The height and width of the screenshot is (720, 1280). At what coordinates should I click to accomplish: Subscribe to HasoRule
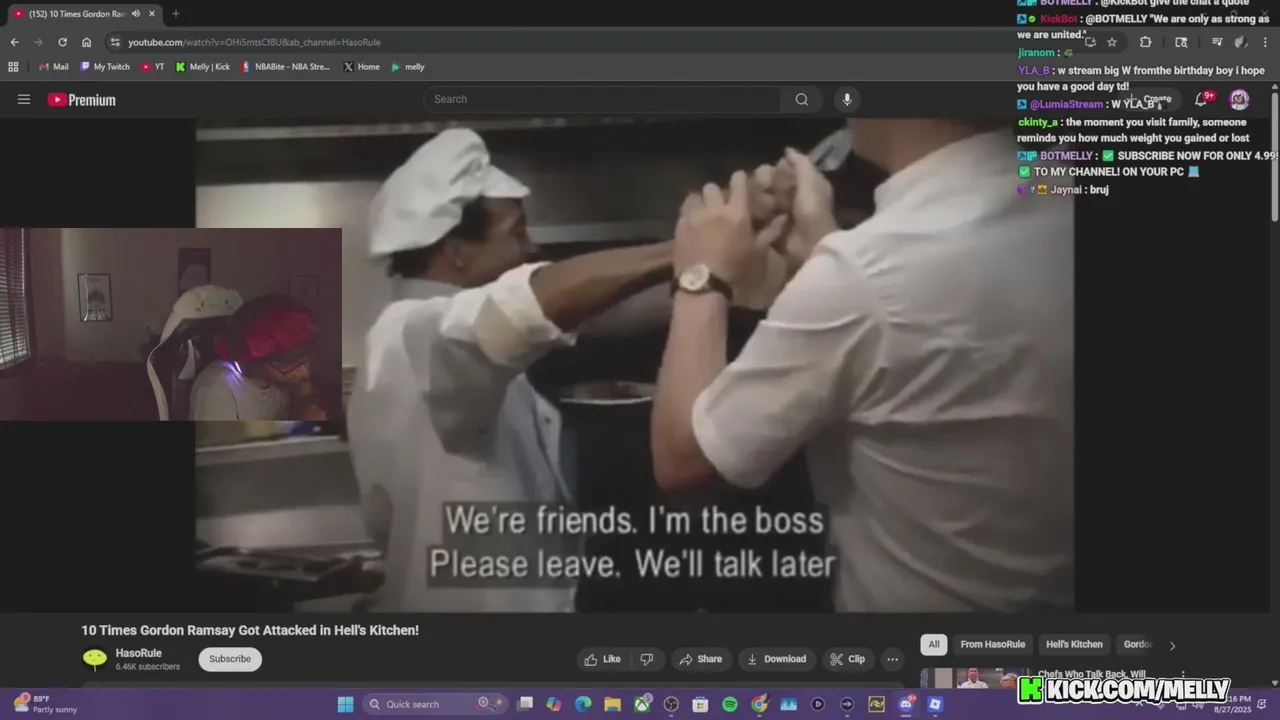point(230,659)
